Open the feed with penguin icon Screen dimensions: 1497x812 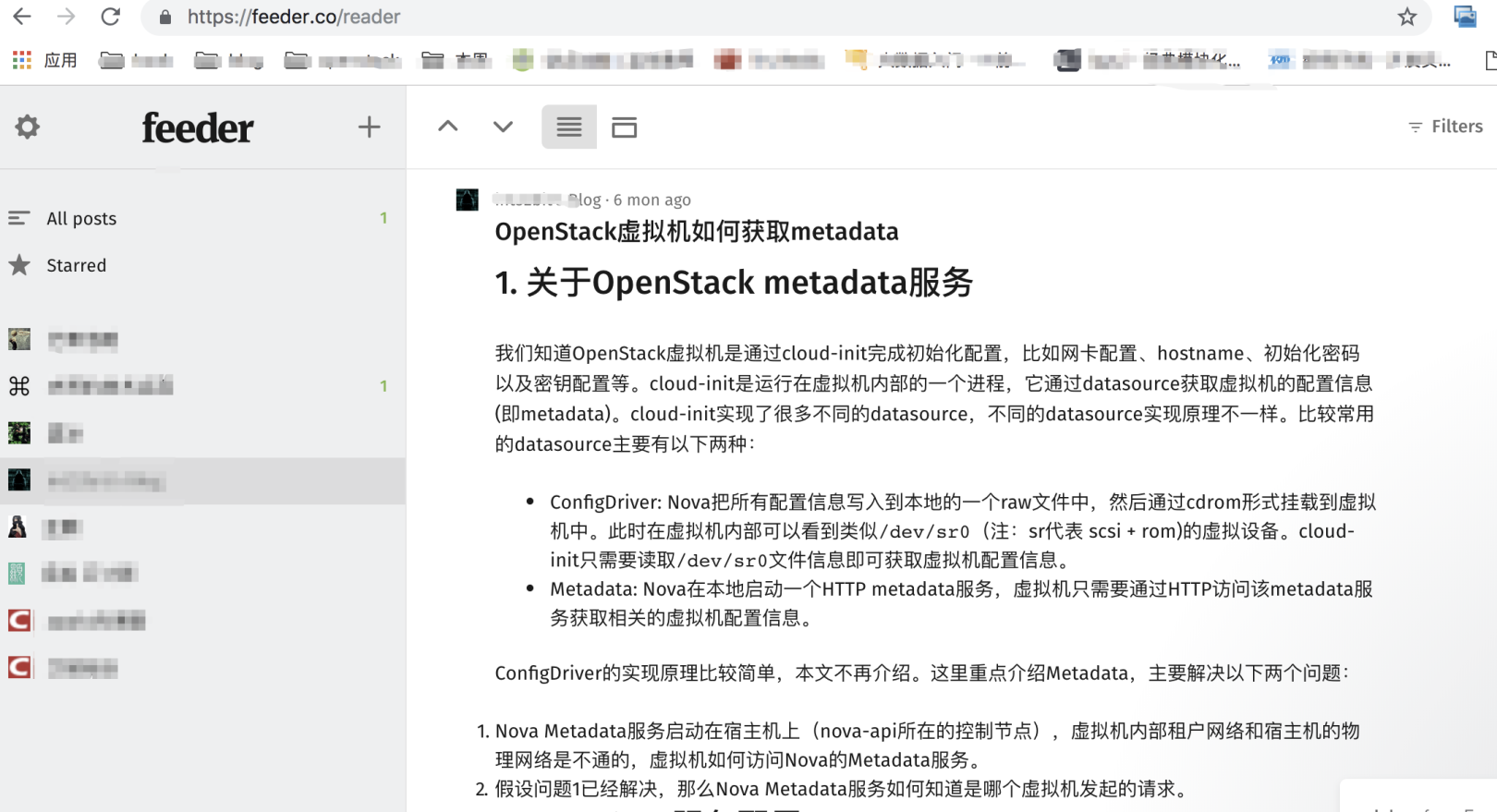202,527
